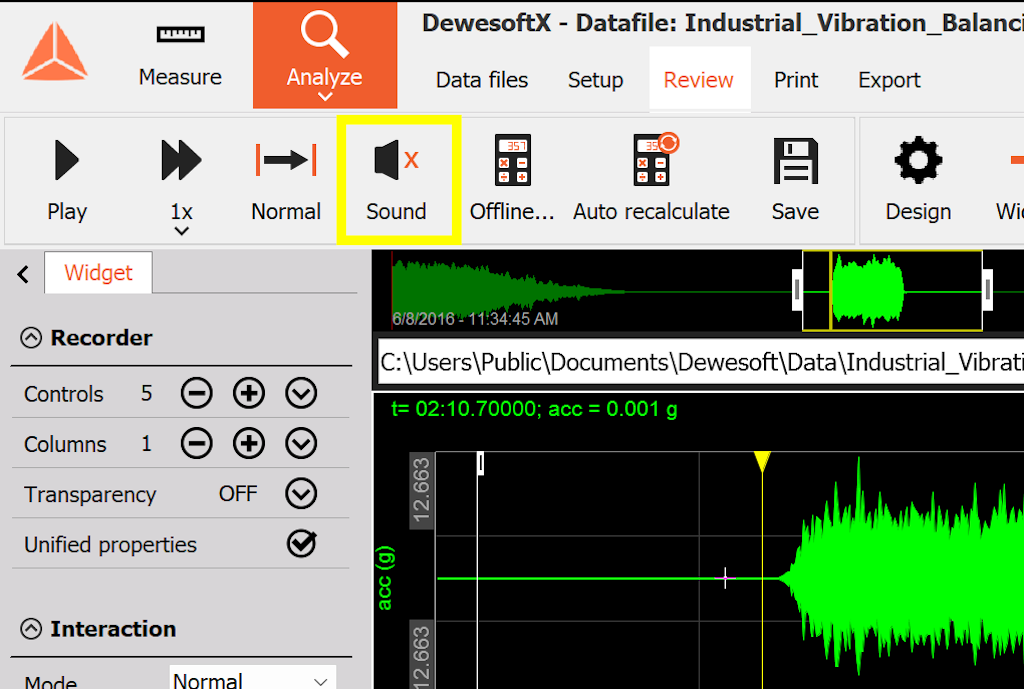
Task: Click the white cursor marker on recorder
Action: (x=480, y=463)
